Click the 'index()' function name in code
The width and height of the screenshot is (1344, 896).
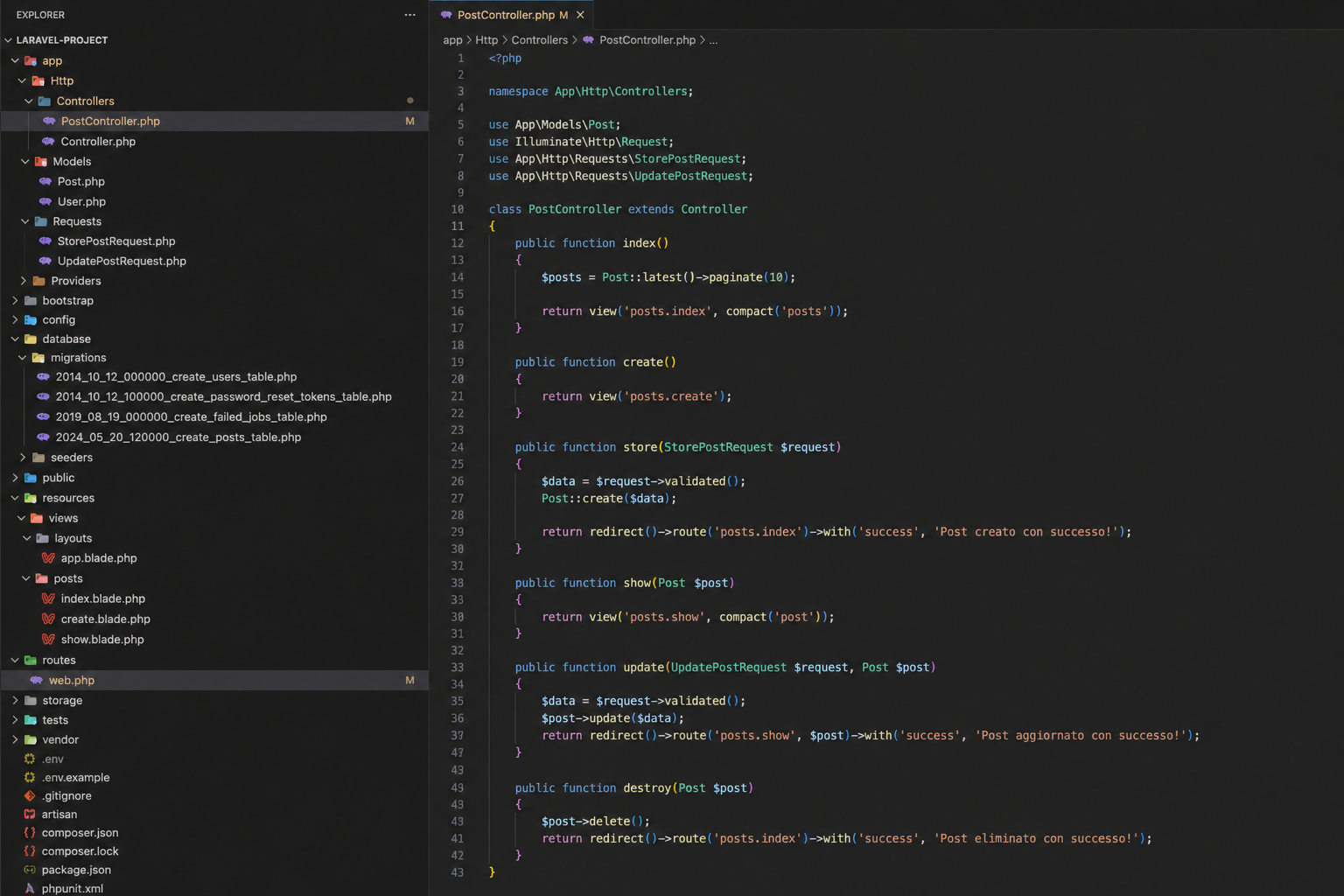[x=646, y=243]
